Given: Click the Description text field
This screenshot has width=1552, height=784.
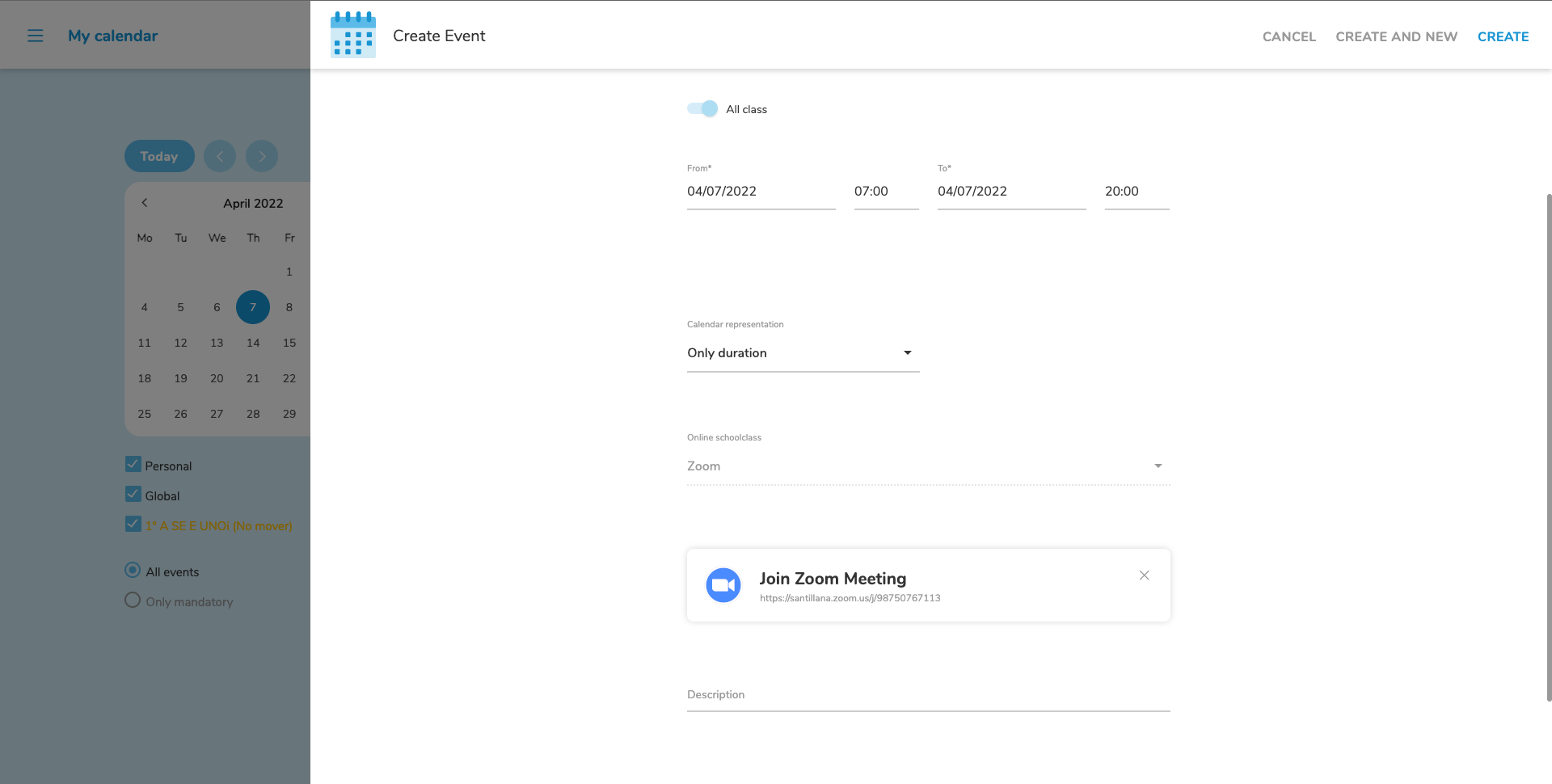Looking at the screenshot, I should point(928,695).
